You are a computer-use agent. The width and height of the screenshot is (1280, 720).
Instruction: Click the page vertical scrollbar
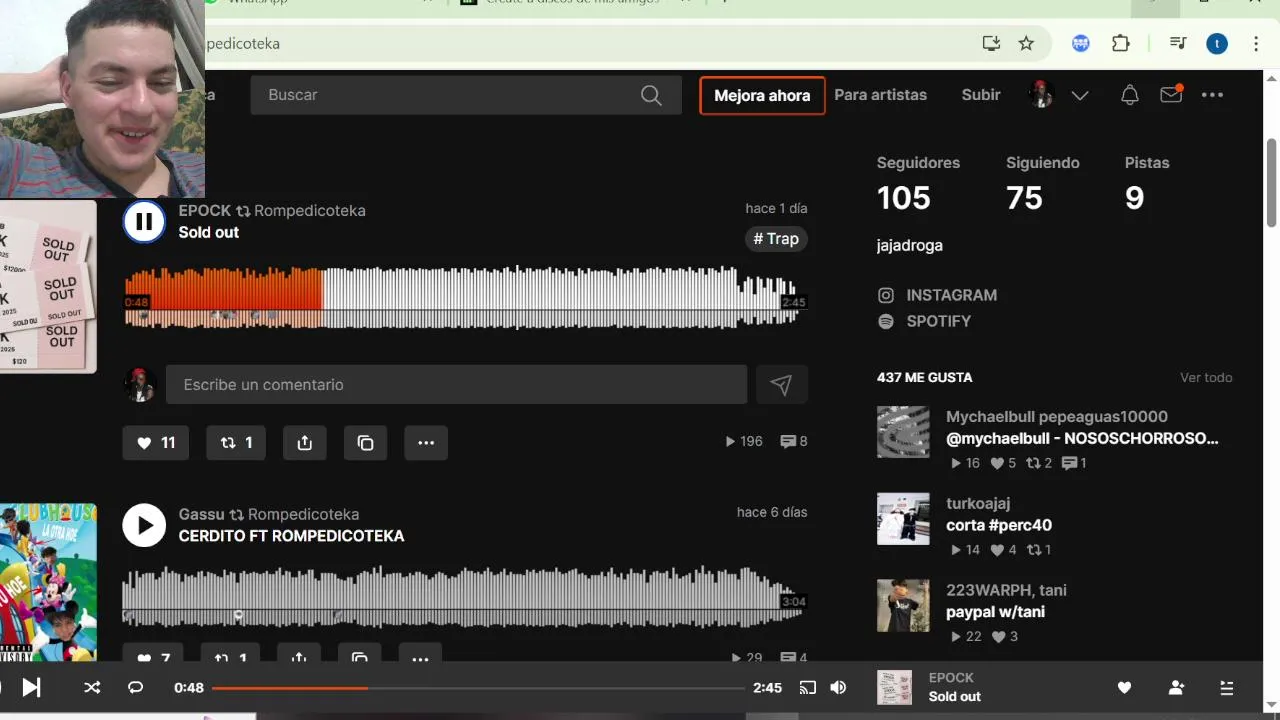pyautogui.click(x=1272, y=183)
